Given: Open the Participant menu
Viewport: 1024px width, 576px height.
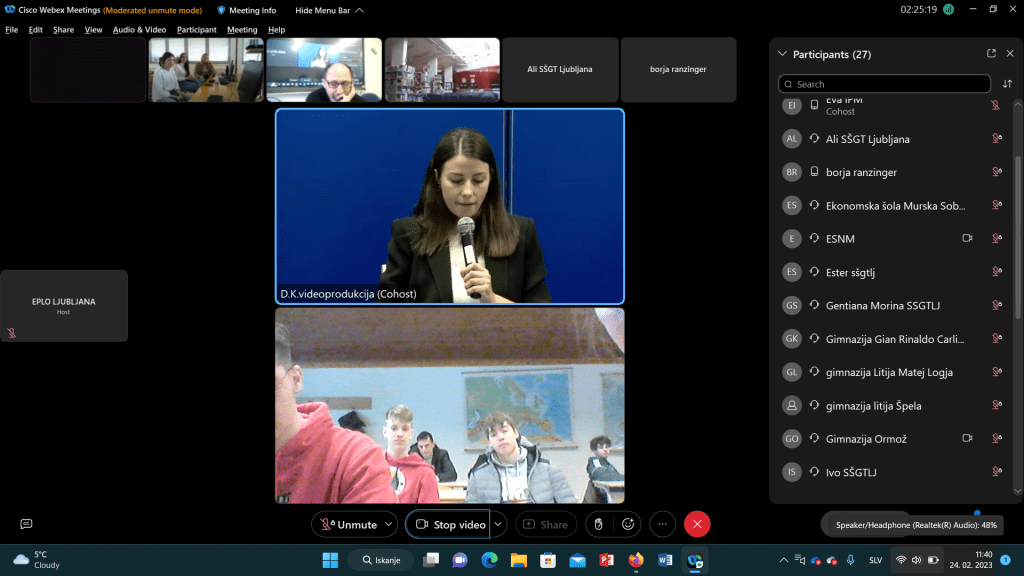Looking at the screenshot, I should coord(197,29).
